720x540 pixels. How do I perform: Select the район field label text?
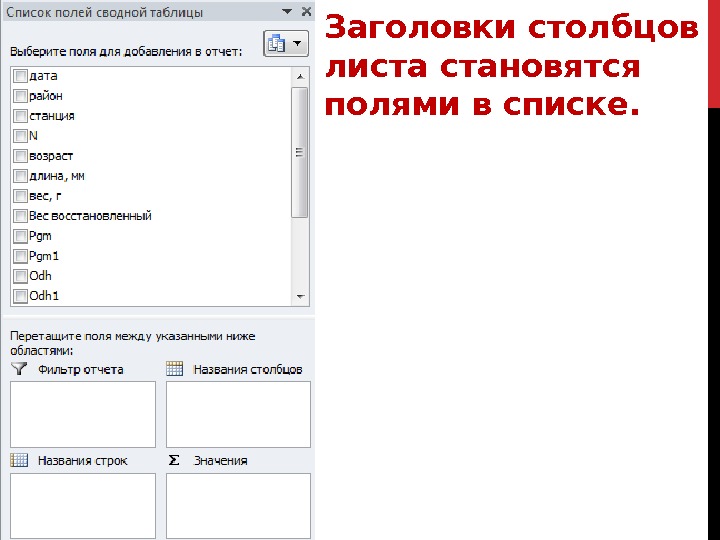[46, 96]
